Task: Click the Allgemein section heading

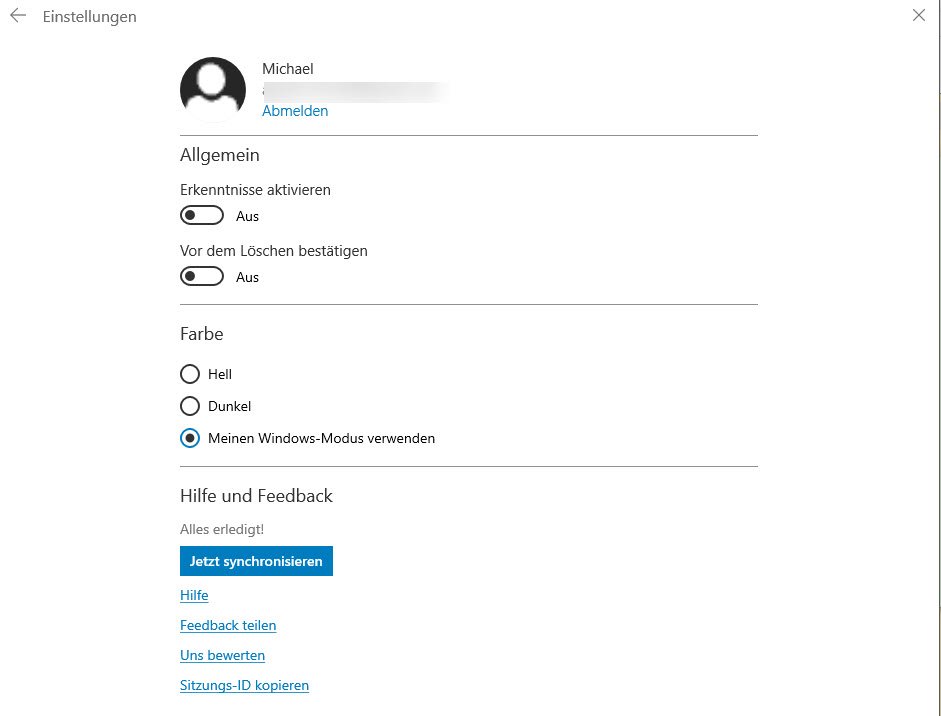Action: point(220,155)
